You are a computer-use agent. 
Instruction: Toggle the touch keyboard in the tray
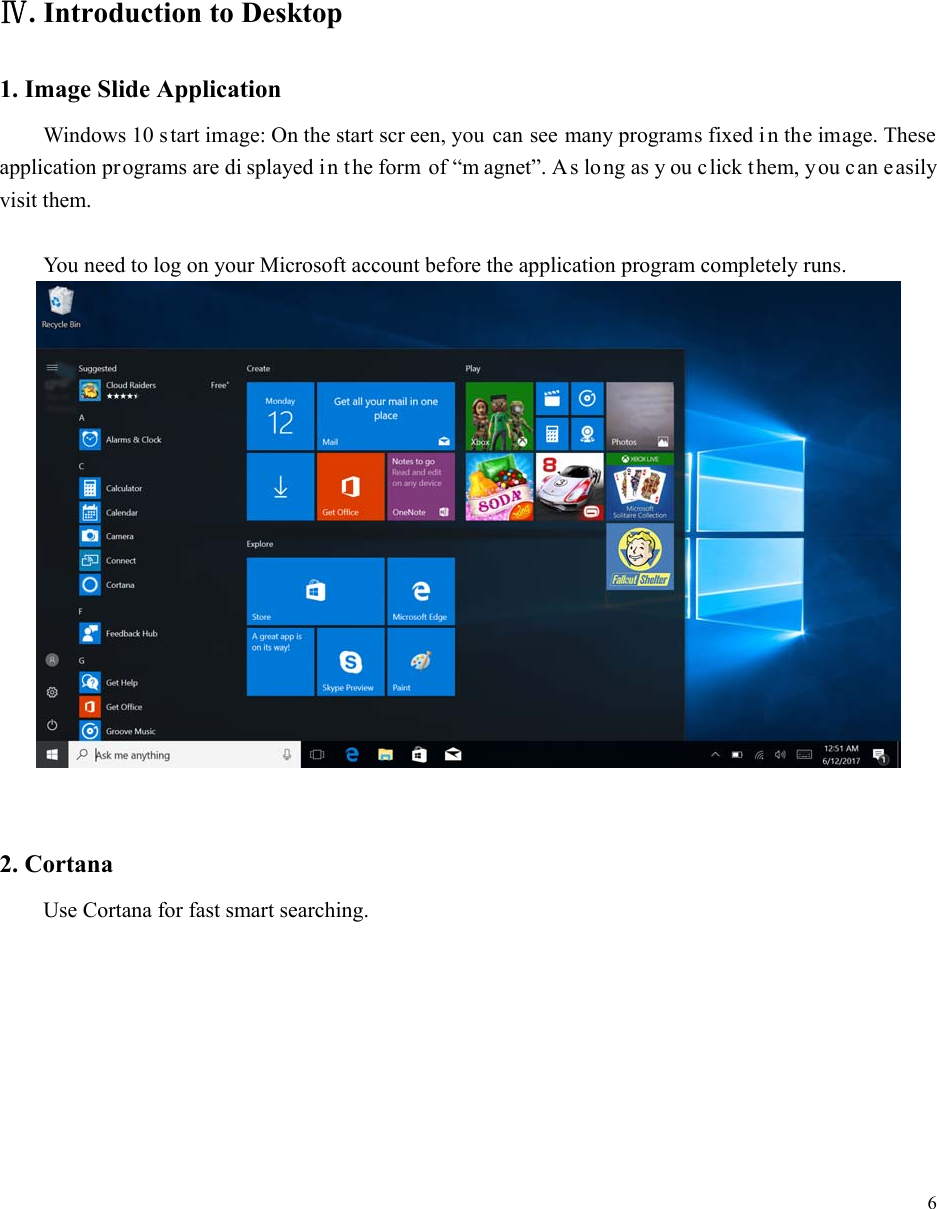click(x=805, y=754)
